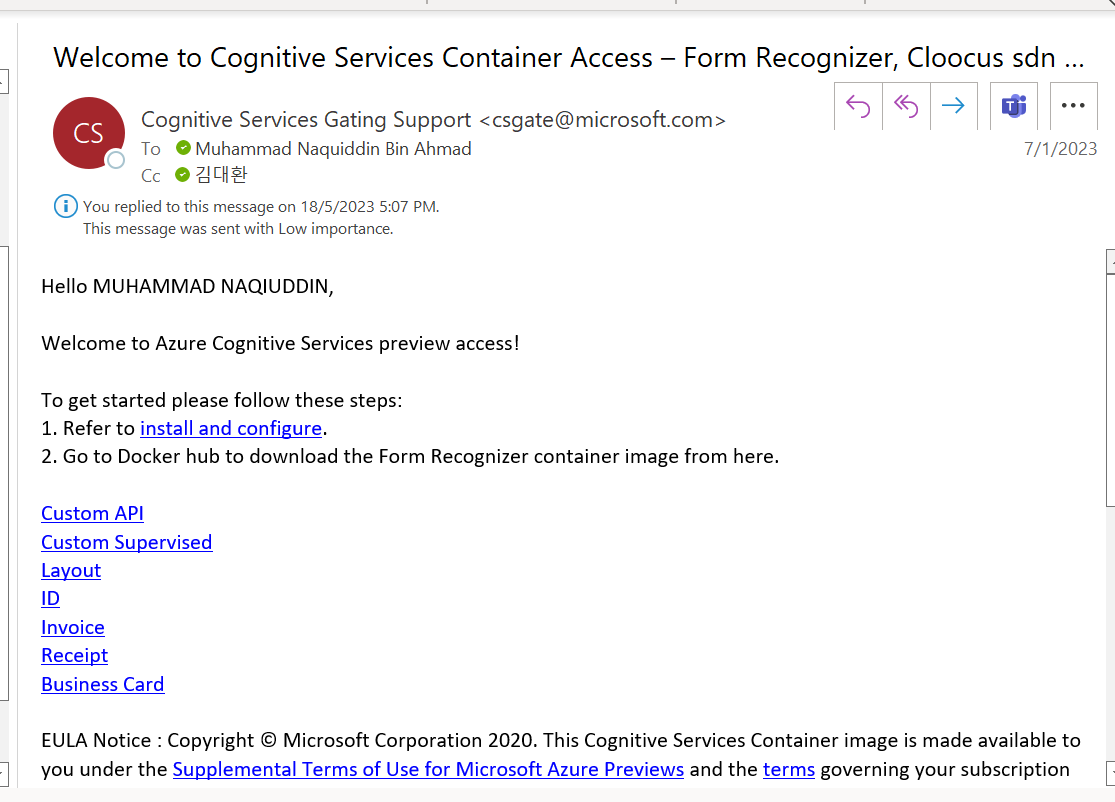This screenshot has height=802, width=1115.
Task: Click the Reply arrow icon
Action: click(x=858, y=106)
